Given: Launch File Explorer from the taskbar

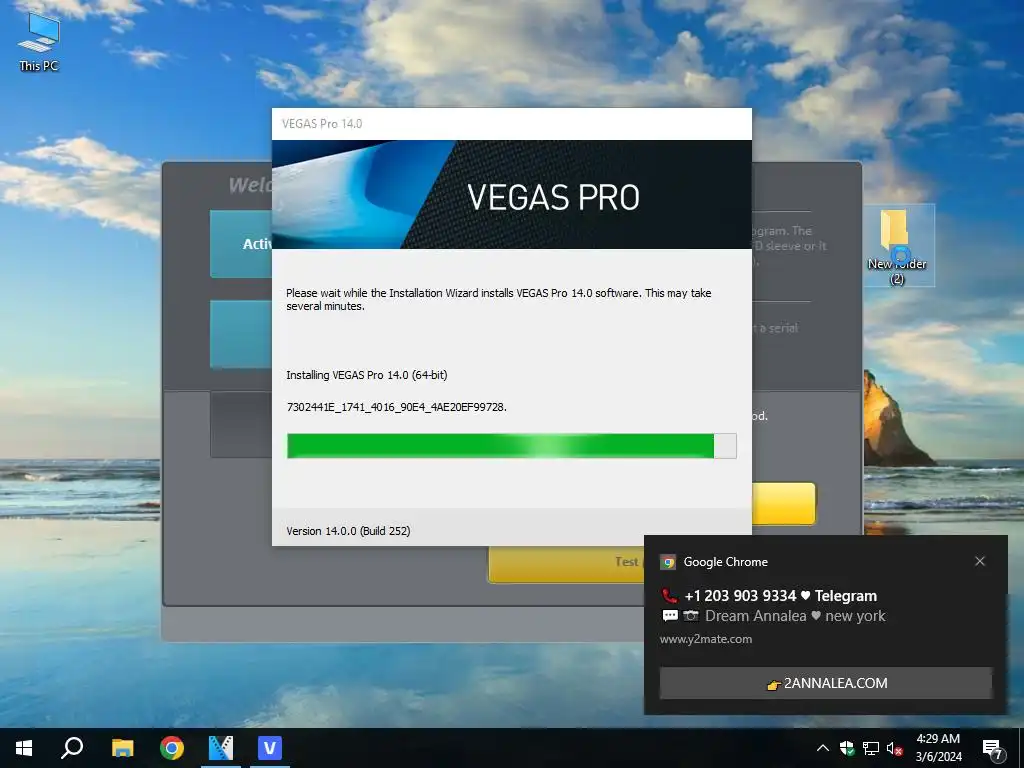Looking at the screenshot, I should [122, 748].
